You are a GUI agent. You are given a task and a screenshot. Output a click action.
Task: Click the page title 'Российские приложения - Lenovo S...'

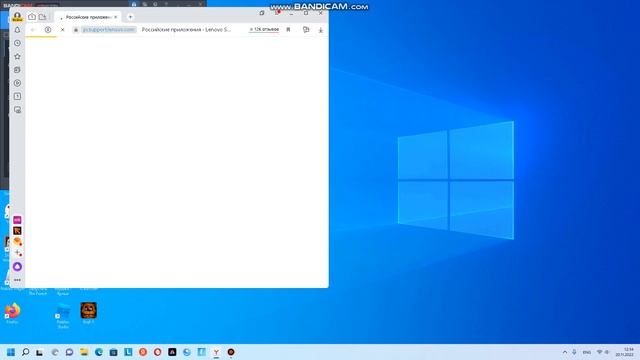pyautogui.click(x=186, y=30)
